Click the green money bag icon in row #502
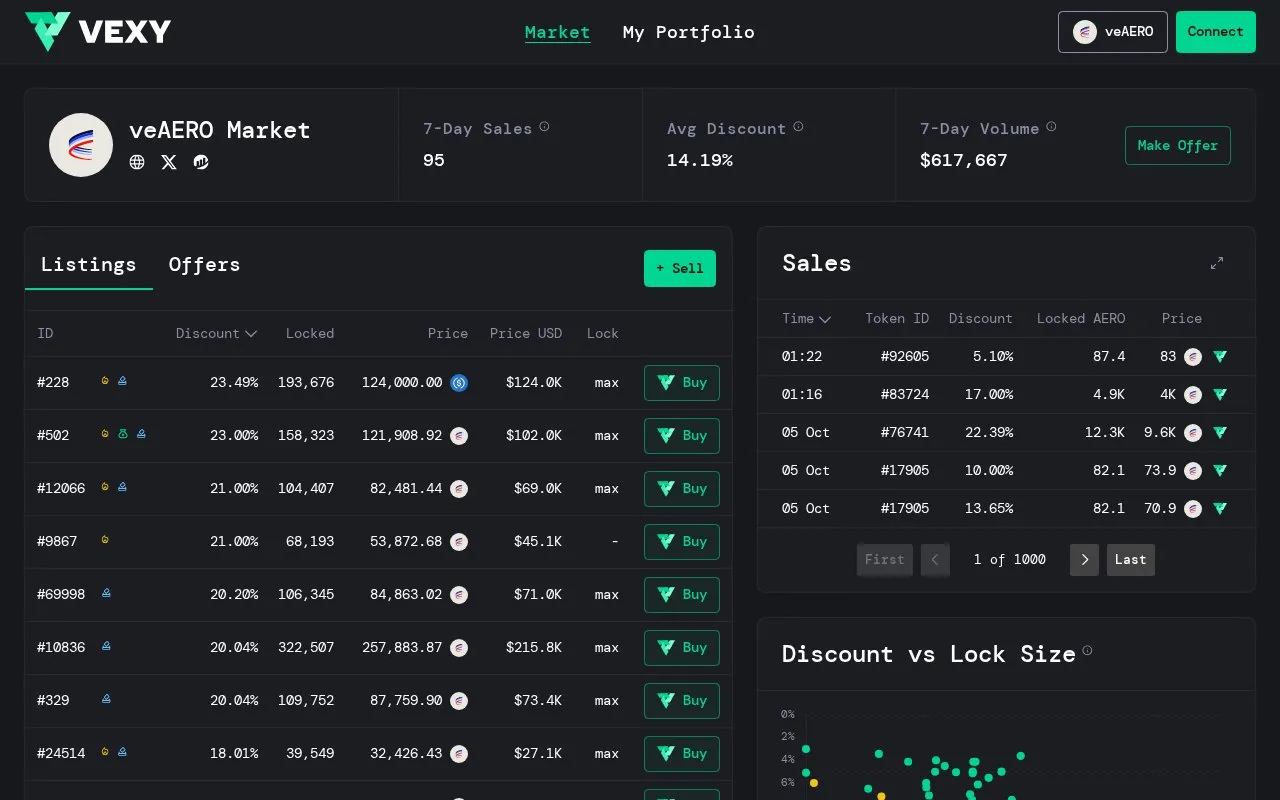Viewport: 1280px width, 800px height. pos(122,434)
